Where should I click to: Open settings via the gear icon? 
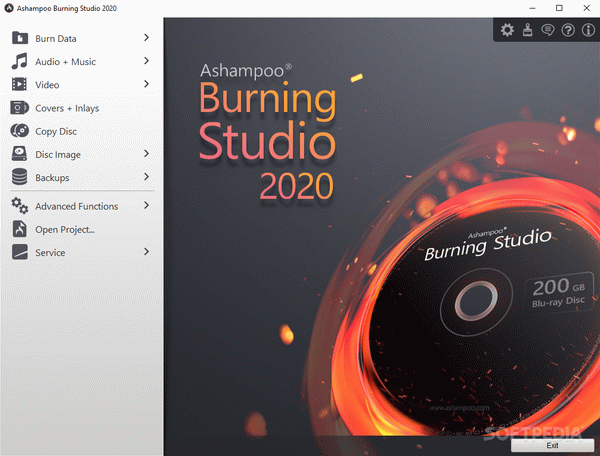(x=507, y=30)
